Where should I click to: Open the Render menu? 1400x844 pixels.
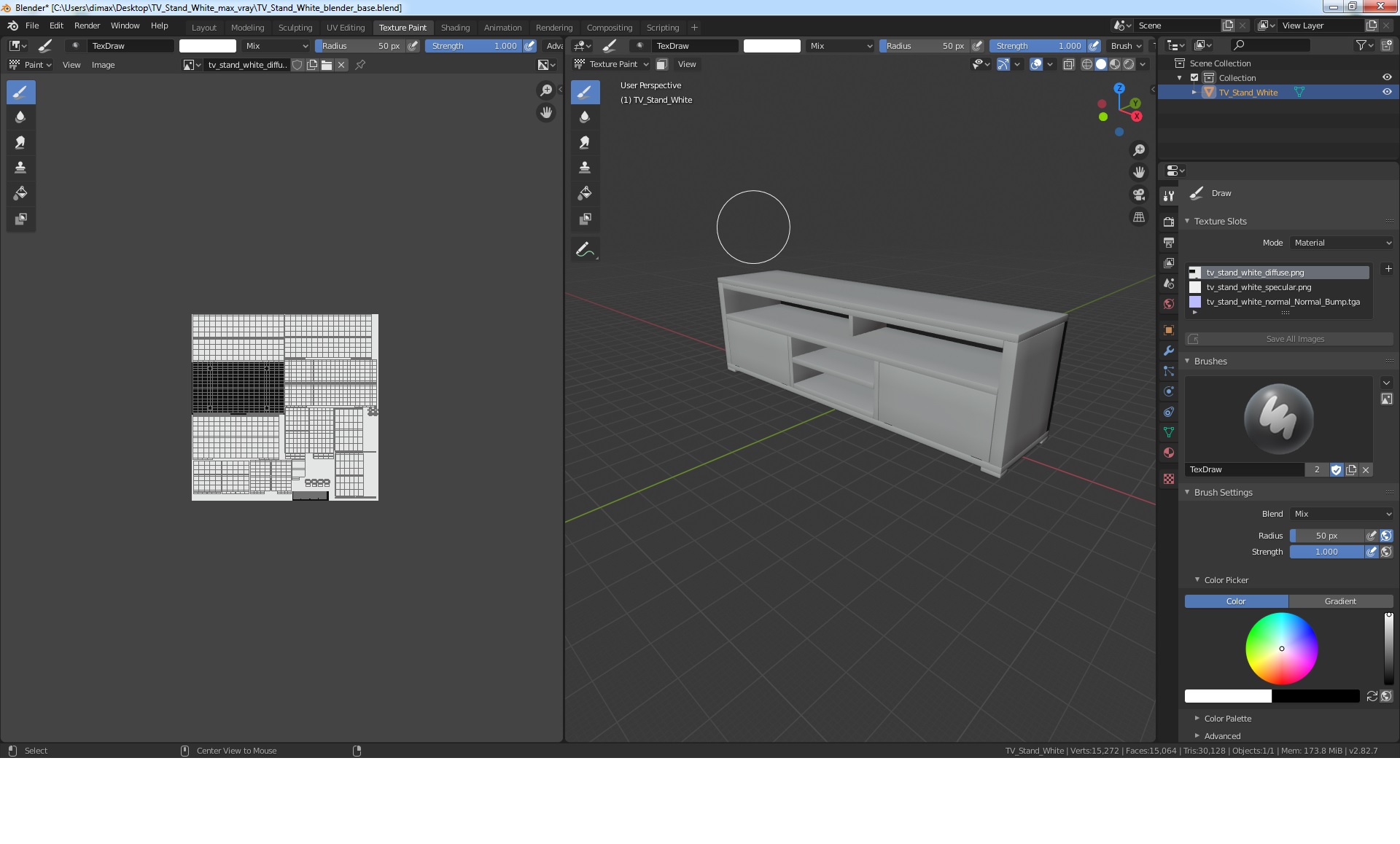tap(87, 26)
